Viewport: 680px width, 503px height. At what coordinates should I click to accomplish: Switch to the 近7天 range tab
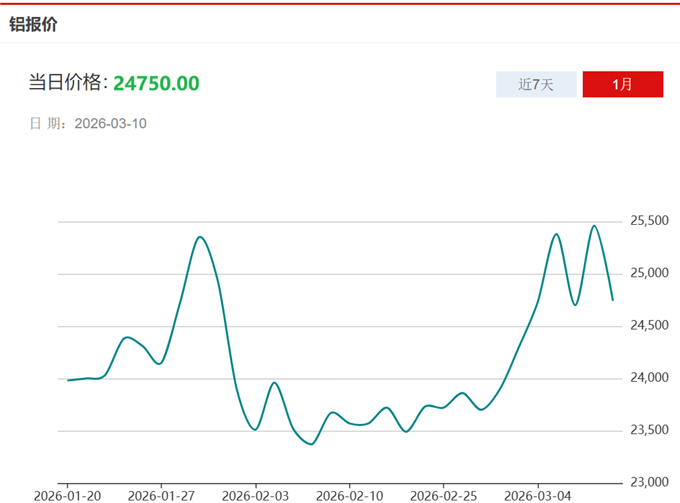(x=535, y=85)
